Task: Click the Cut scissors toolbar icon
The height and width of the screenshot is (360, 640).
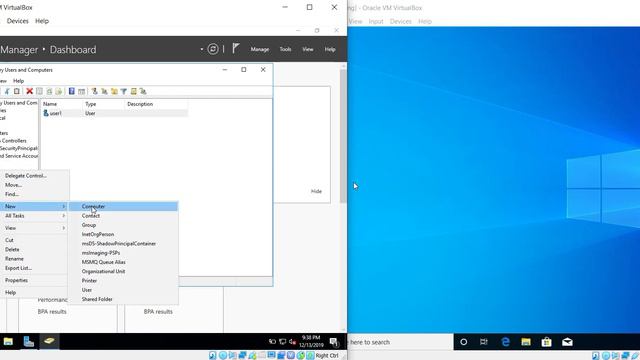Action: coord(7,91)
